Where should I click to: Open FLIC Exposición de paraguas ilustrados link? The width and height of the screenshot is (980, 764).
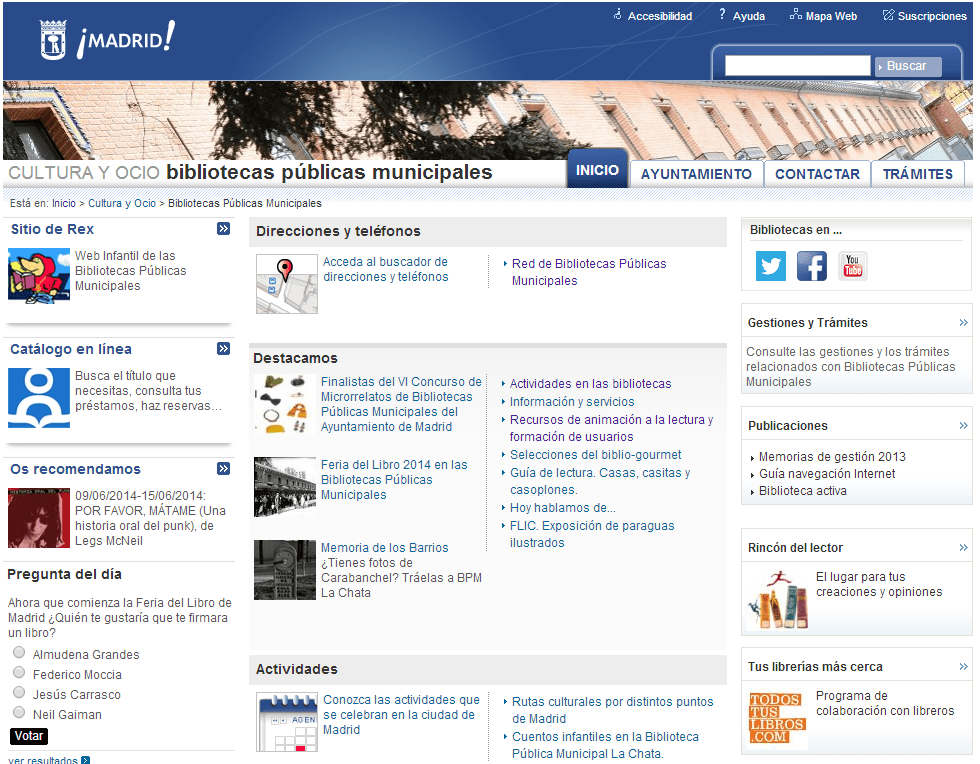pos(592,534)
